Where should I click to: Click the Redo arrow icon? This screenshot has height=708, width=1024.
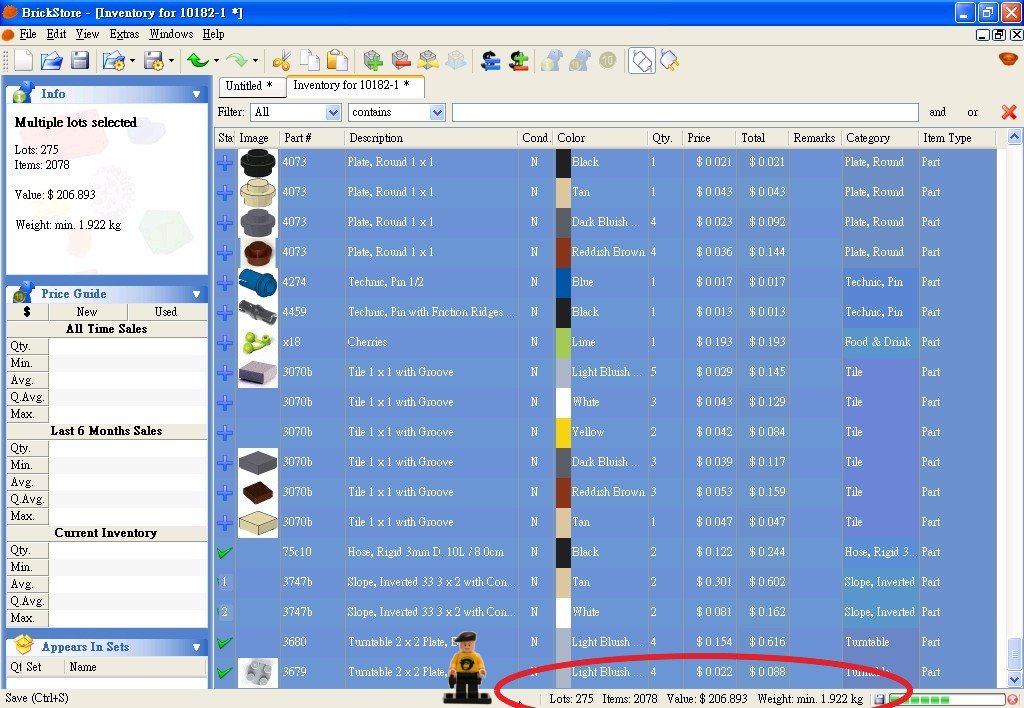coord(237,61)
